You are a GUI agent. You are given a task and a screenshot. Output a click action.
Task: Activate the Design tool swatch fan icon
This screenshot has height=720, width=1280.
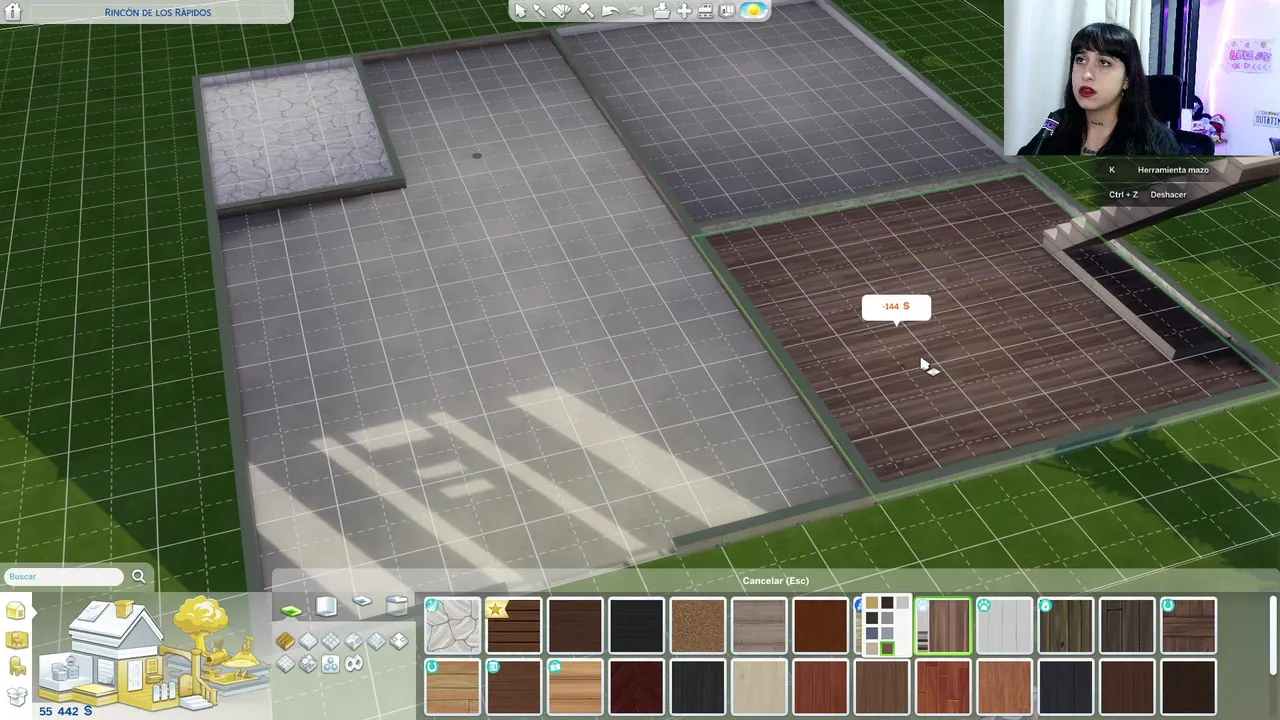click(x=562, y=10)
